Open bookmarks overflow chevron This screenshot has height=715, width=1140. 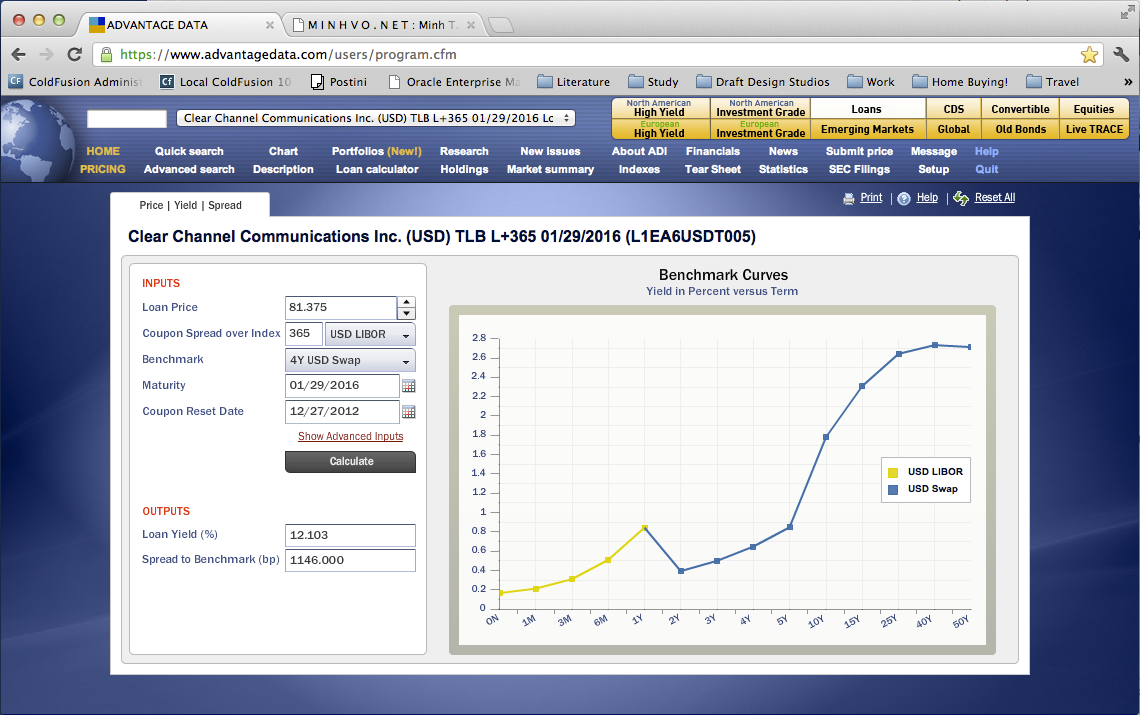(1128, 82)
